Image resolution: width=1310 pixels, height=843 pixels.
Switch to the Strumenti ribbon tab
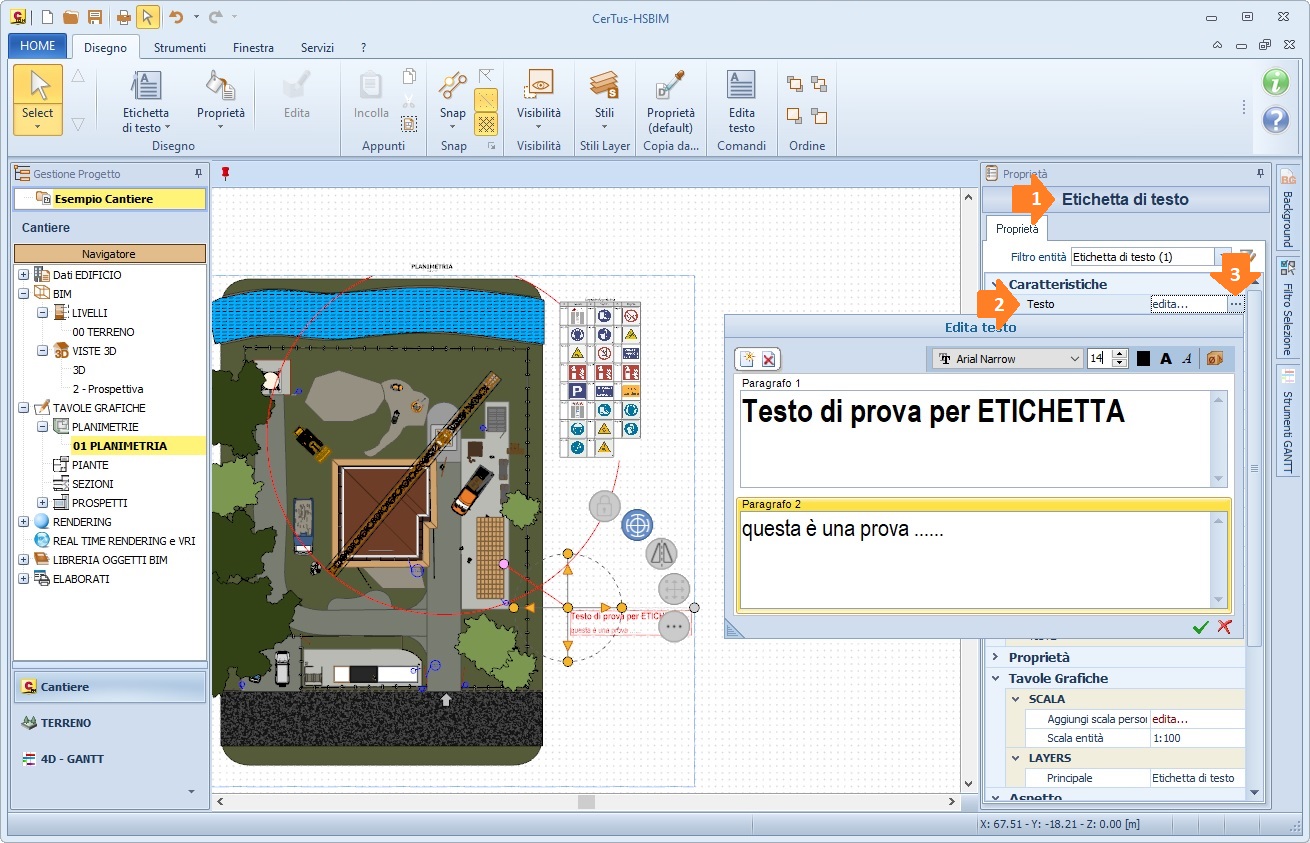tap(180, 47)
